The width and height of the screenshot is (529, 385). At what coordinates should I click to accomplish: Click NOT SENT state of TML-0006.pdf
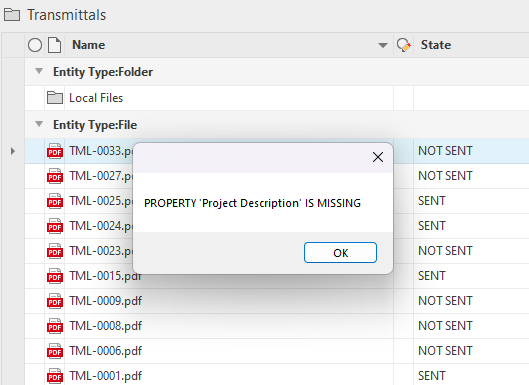(x=445, y=351)
